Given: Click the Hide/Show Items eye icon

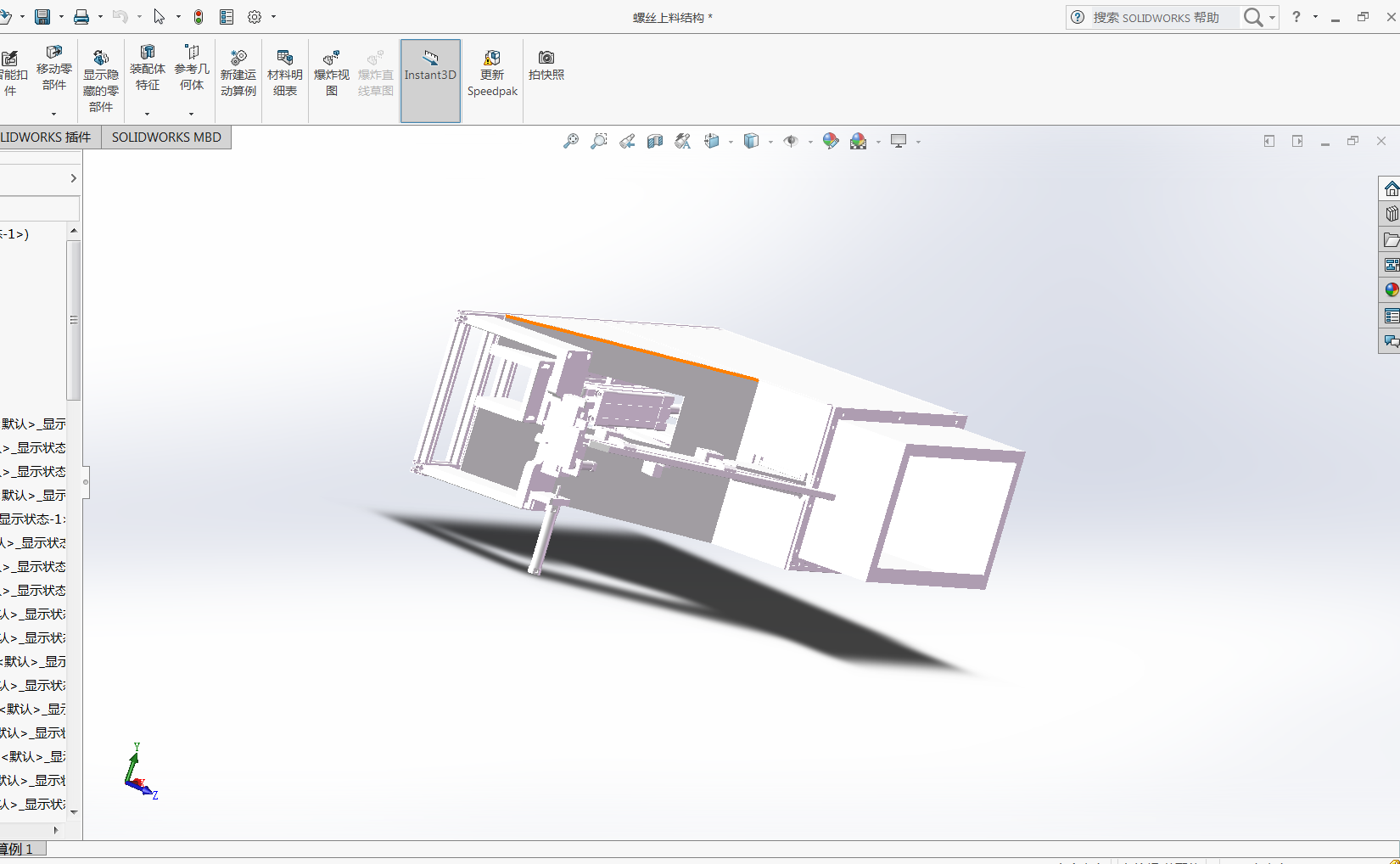Looking at the screenshot, I should click(x=791, y=141).
